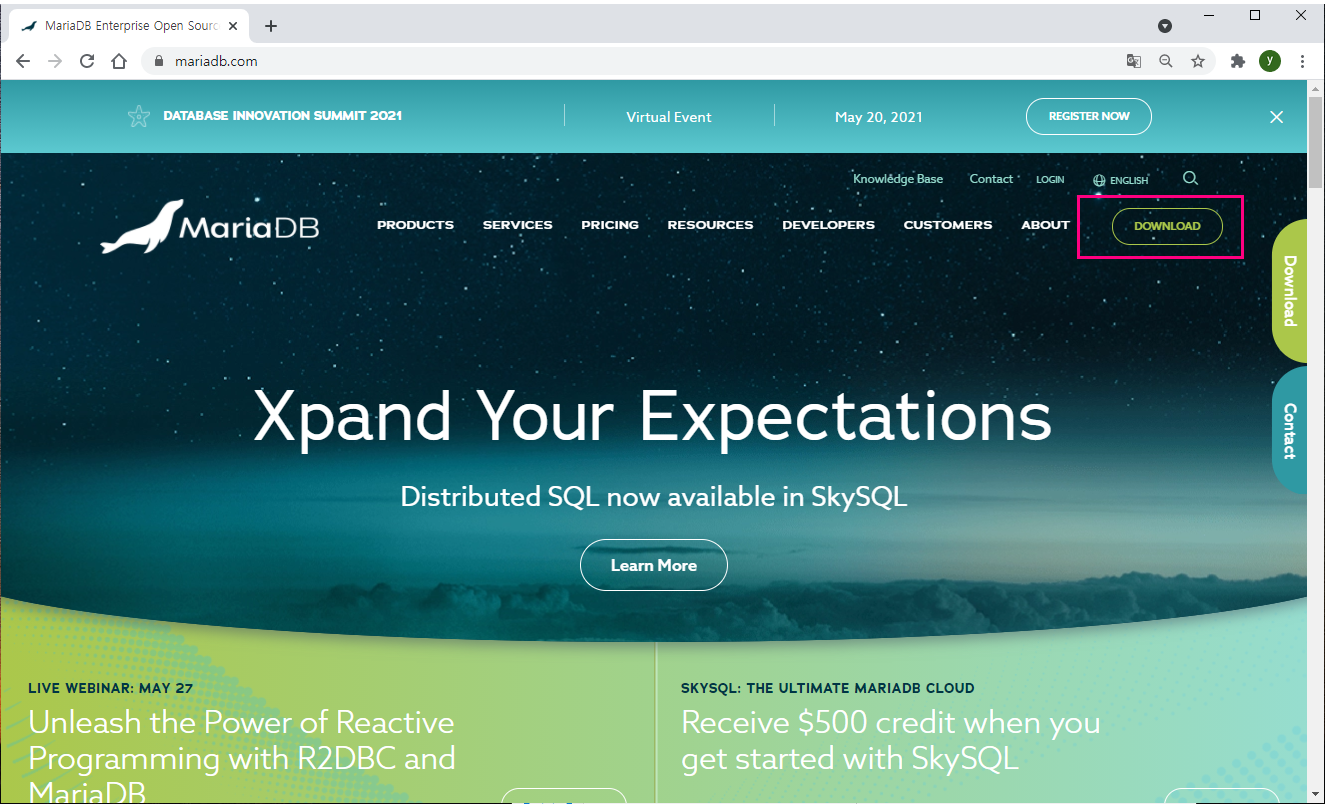This screenshot has height=804, width=1325.
Task: Open the green profile avatar 'y'
Action: [x=1270, y=61]
